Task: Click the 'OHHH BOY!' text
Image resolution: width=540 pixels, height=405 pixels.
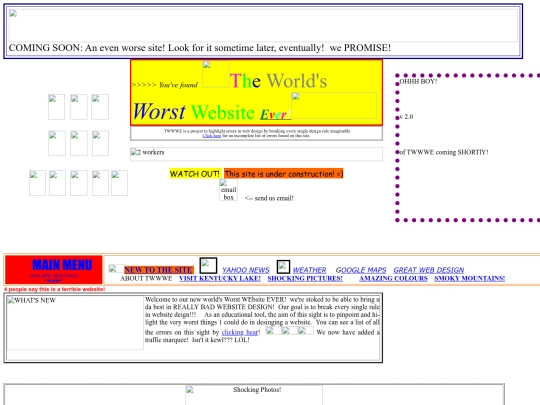Action: [x=418, y=81]
